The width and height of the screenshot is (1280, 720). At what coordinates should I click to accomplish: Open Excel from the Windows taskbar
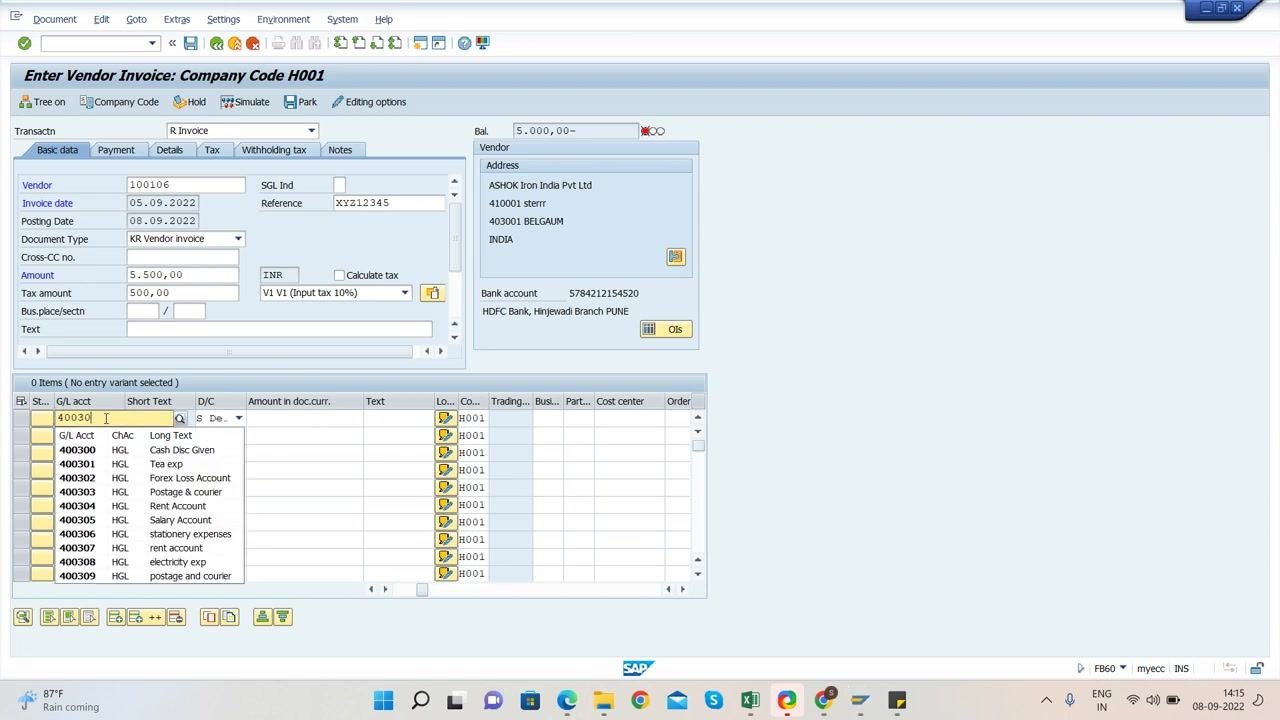tap(750, 700)
